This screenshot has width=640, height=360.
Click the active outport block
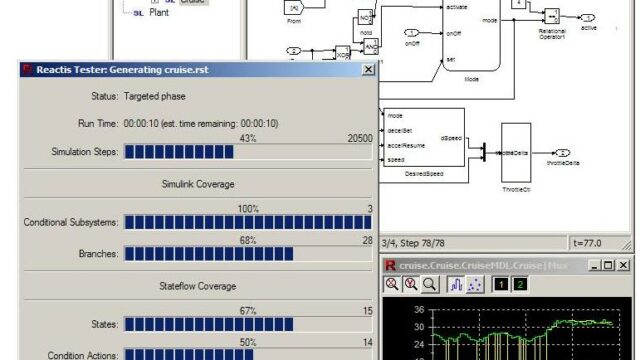[587, 18]
